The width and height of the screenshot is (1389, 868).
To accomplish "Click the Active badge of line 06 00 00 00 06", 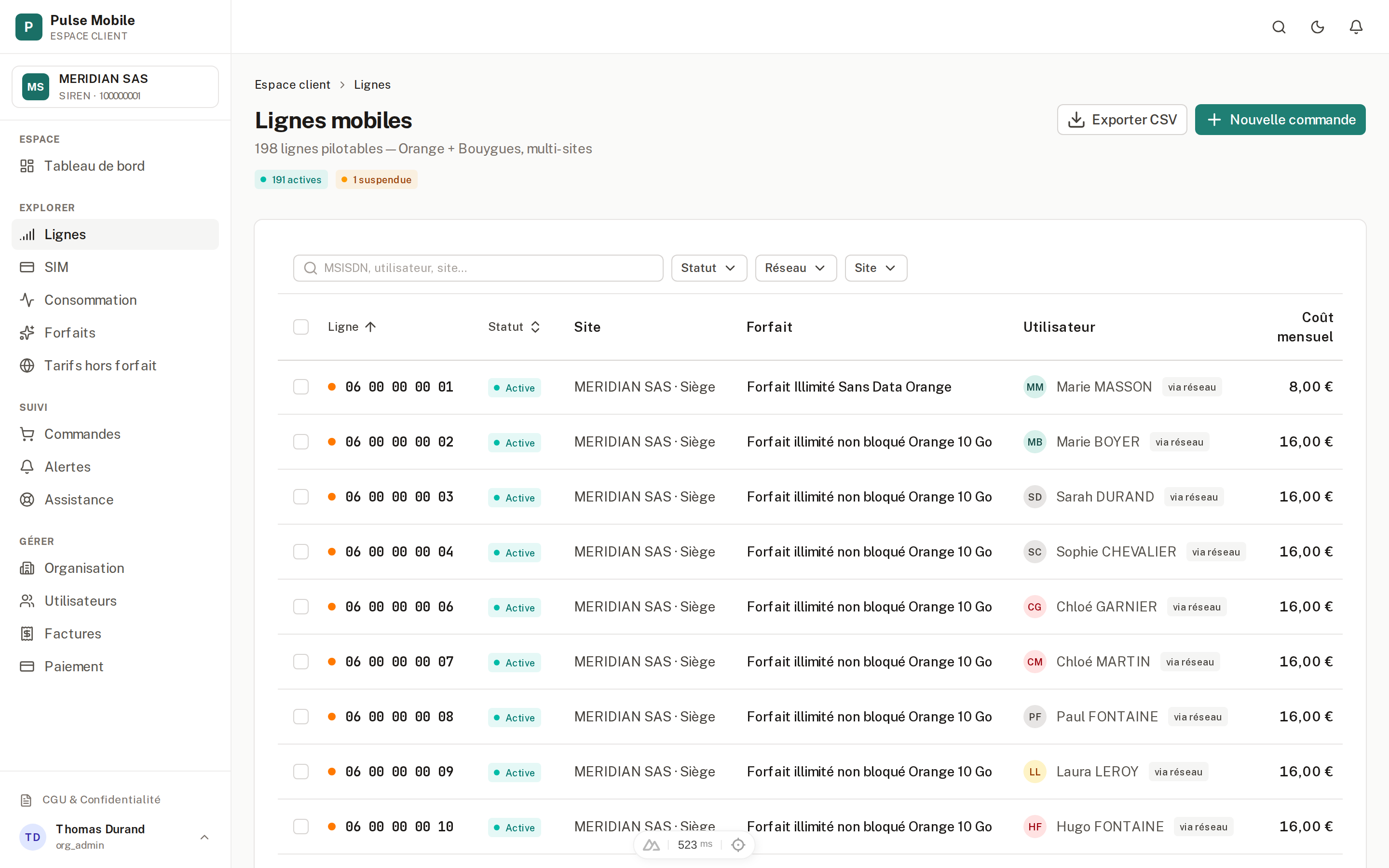I will pos(514,608).
